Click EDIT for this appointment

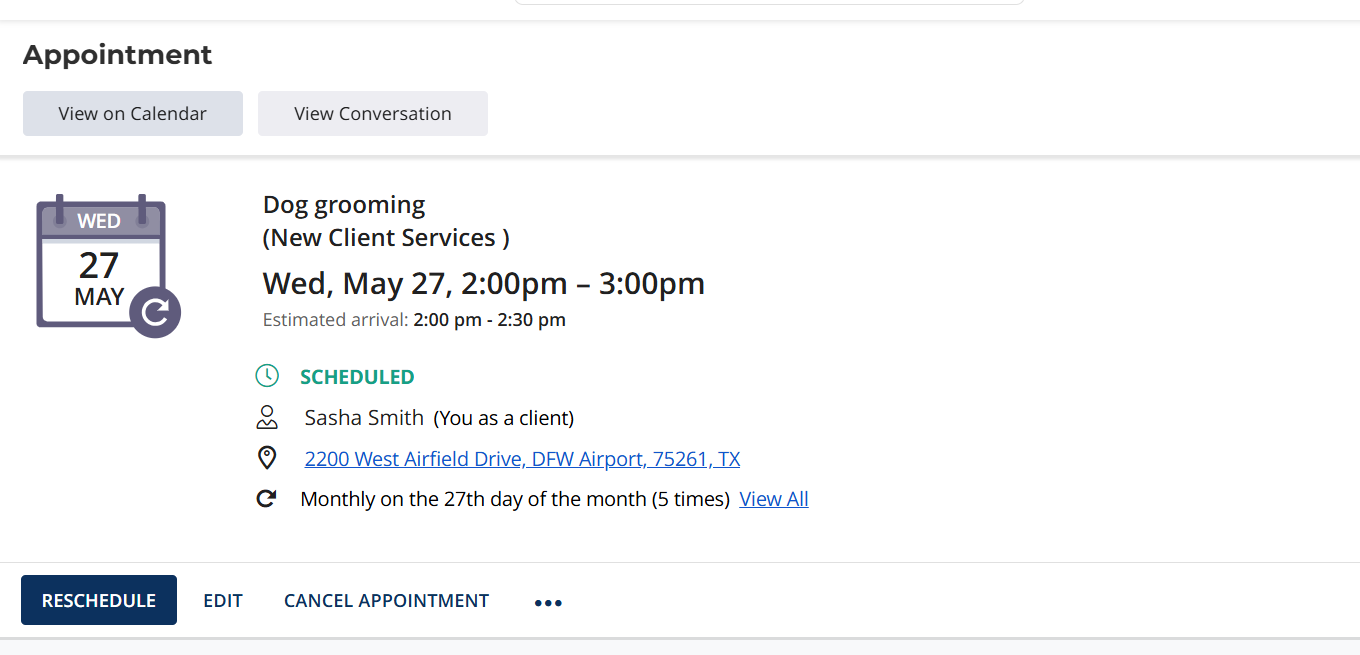pyautogui.click(x=223, y=600)
